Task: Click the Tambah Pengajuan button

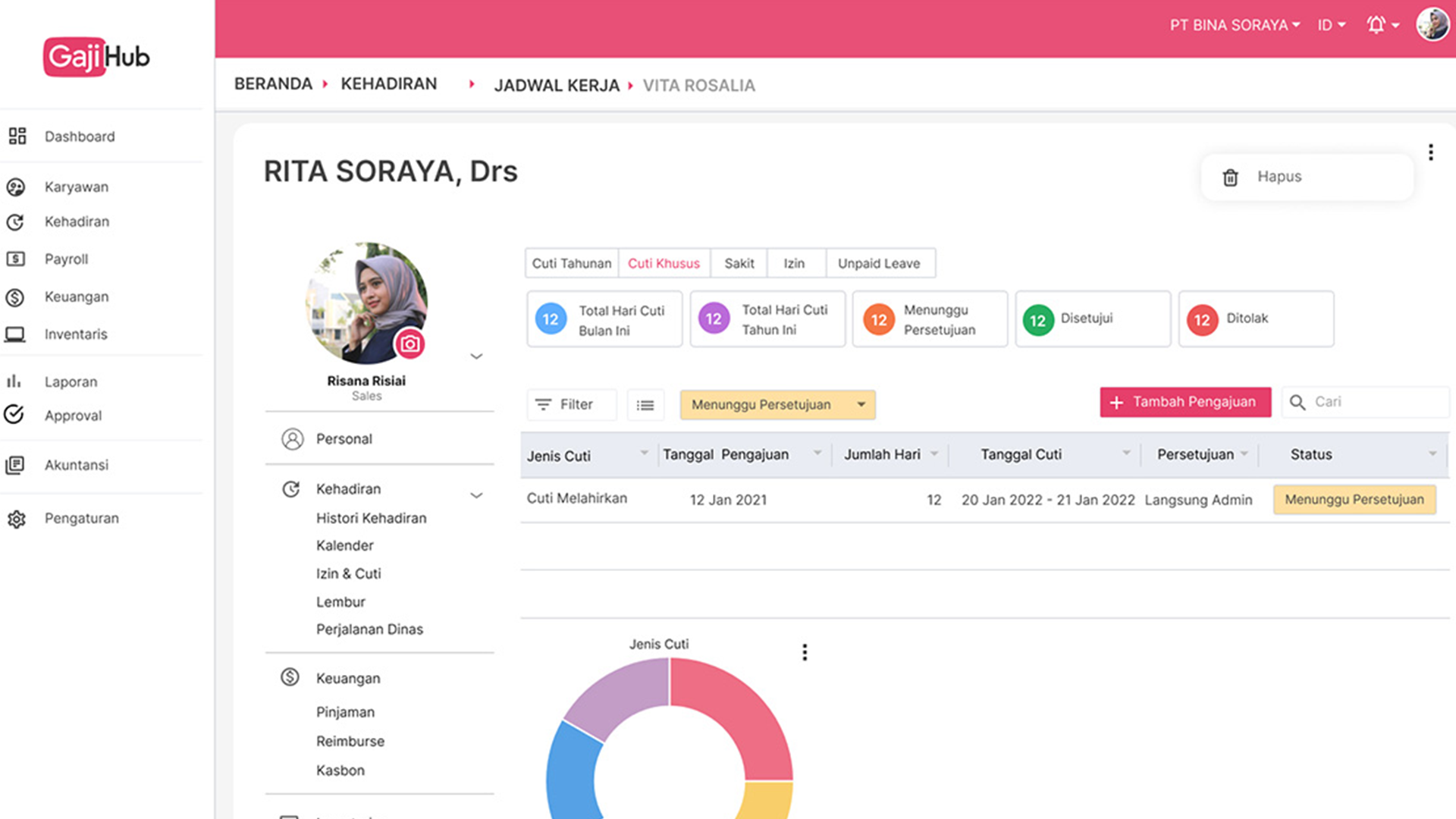Action: click(x=1185, y=402)
